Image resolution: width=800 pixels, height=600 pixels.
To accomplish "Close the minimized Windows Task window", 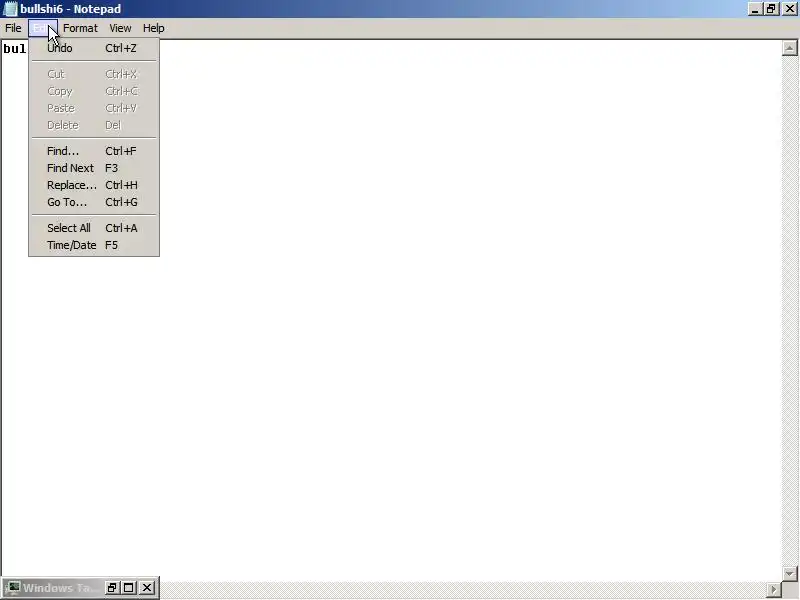I will pyautogui.click(x=147, y=588).
